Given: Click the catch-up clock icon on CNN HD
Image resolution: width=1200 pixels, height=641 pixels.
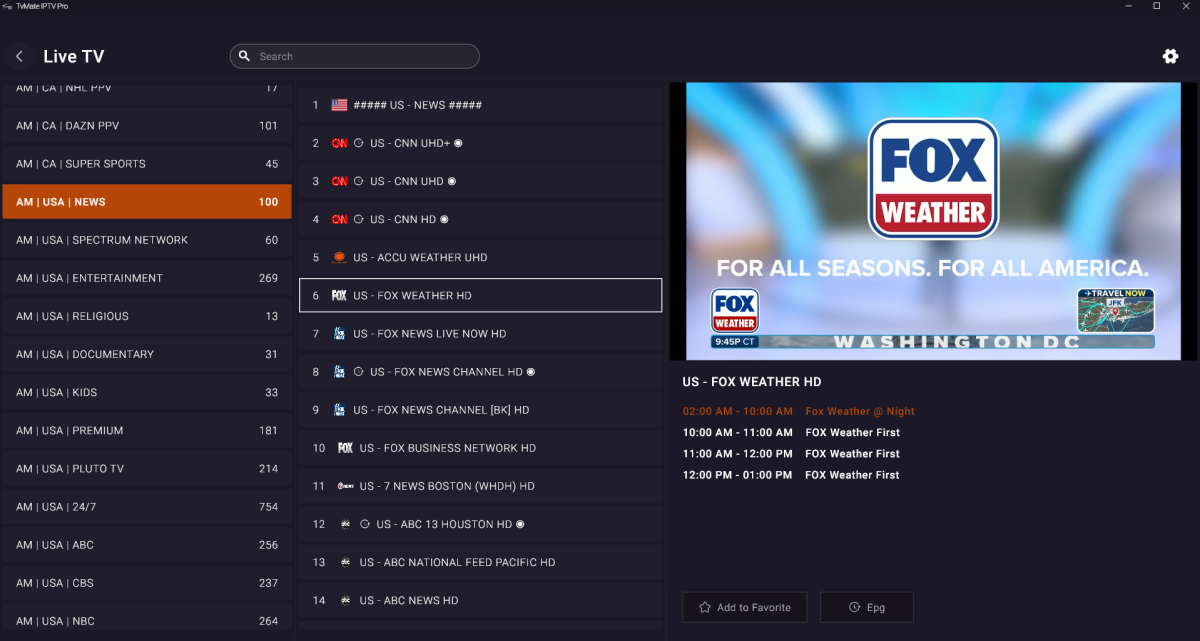Looking at the screenshot, I should pos(358,219).
